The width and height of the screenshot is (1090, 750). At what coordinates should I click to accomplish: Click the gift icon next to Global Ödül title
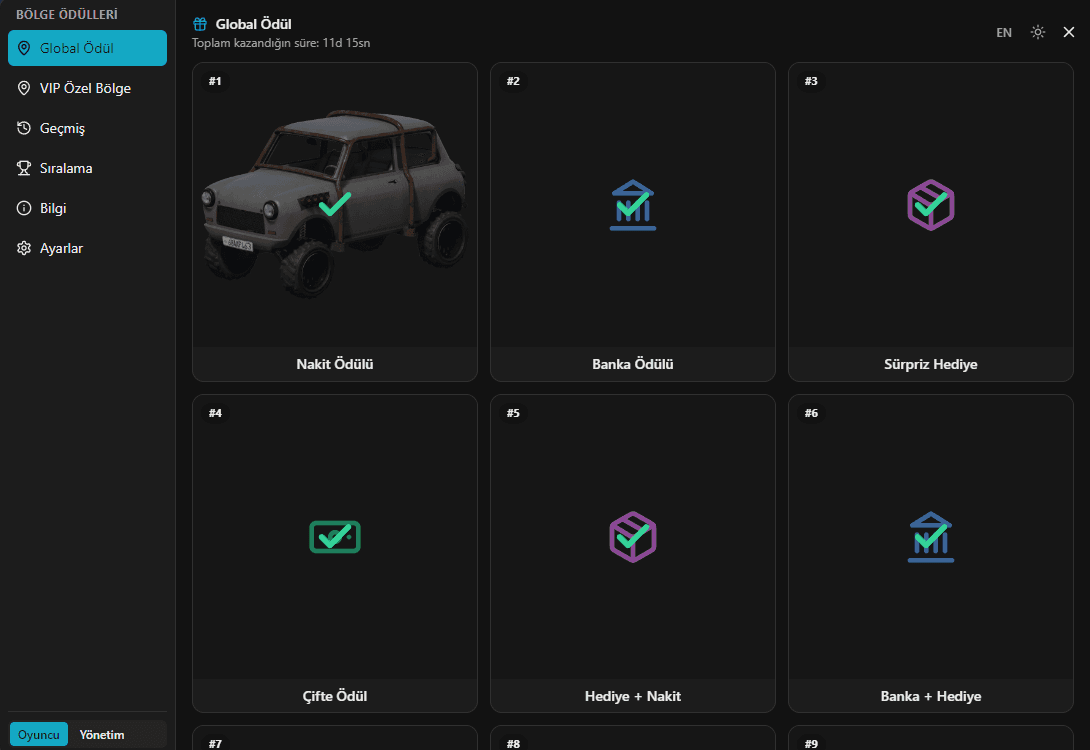tap(200, 24)
